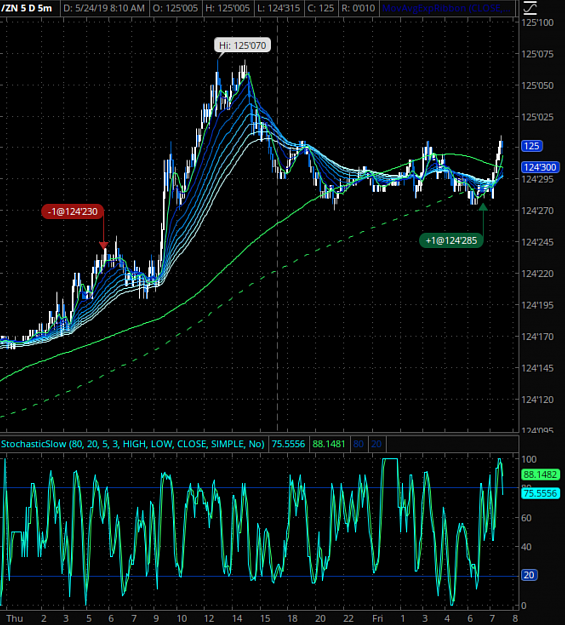Click the 124'220 price axis label
This screenshot has width=565, height=625.
[538, 274]
